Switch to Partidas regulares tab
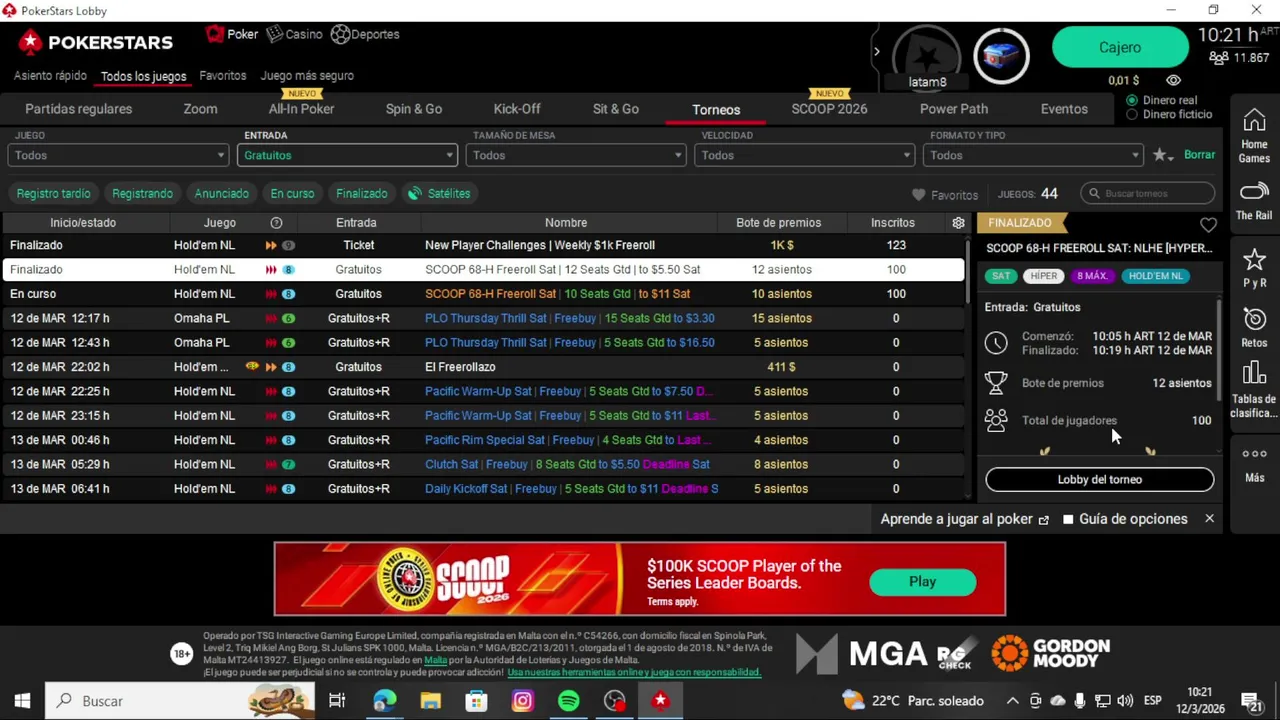The width and height of the screenshot is (1280, 720). click(78, 109)
